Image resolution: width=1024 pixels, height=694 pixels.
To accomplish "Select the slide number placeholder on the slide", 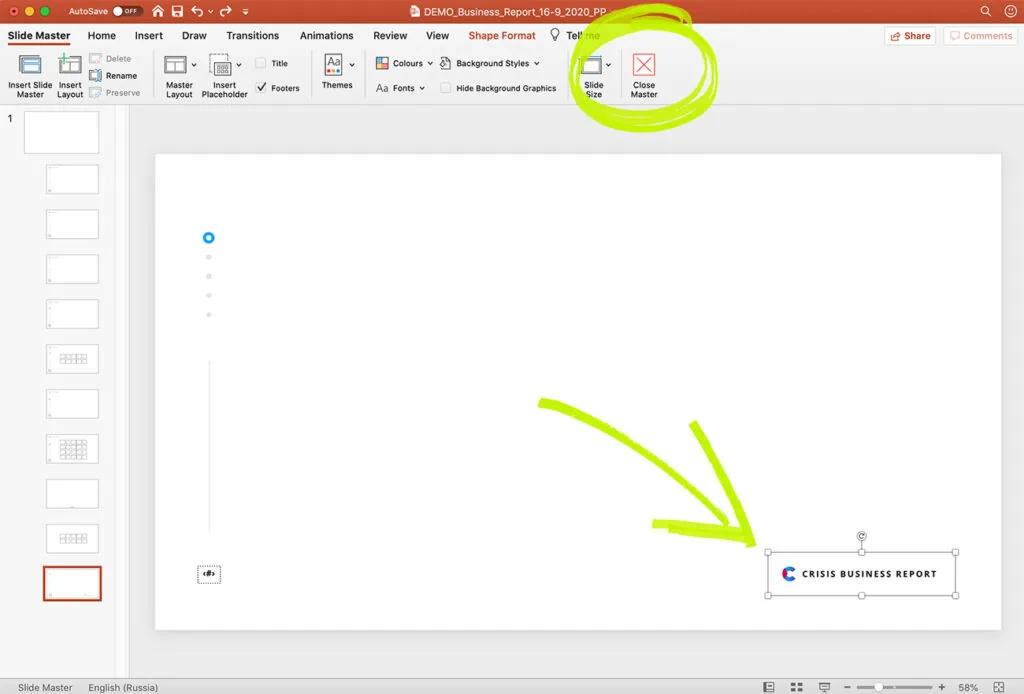I will coord(209,574).
